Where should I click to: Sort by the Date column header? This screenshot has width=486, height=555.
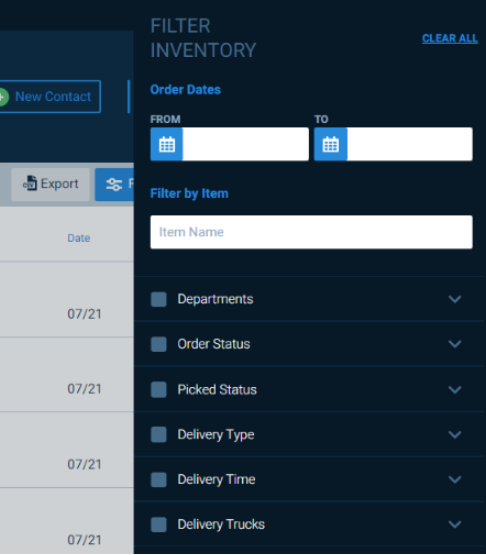pyautogui.click(x=79, y=238)
